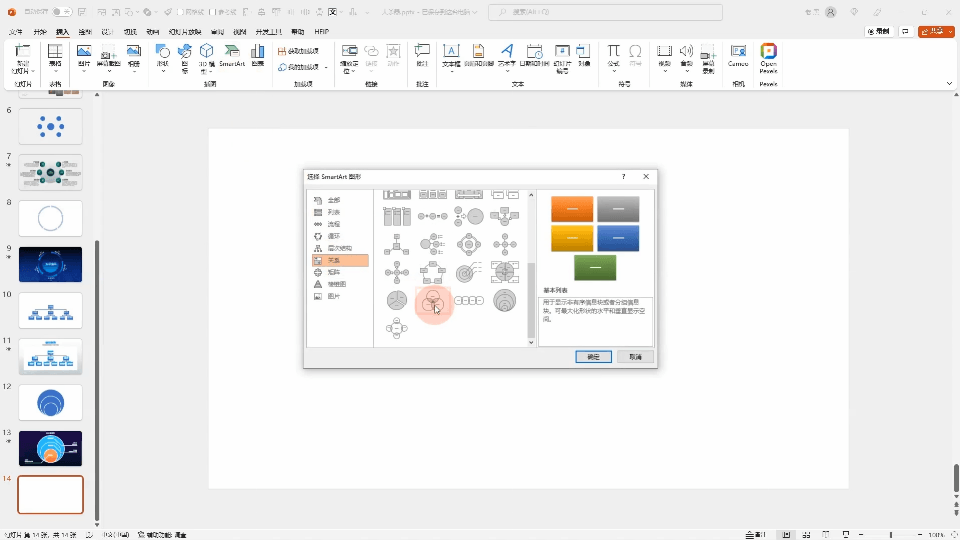Click the dialog help question mark
The image size is (960, 540).
click(623, 176)
